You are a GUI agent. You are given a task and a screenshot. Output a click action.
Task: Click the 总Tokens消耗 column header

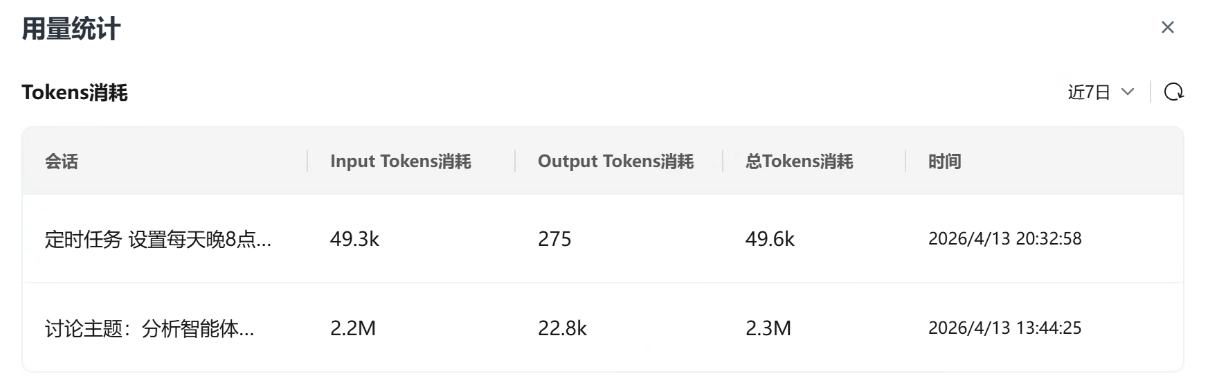pos(800,162)
